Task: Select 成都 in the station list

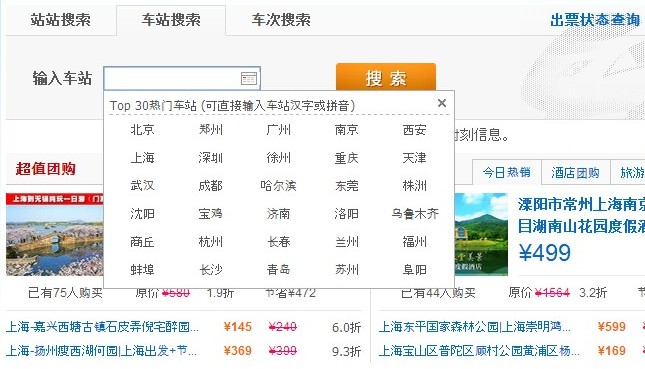Action: [x=211, y=186]
